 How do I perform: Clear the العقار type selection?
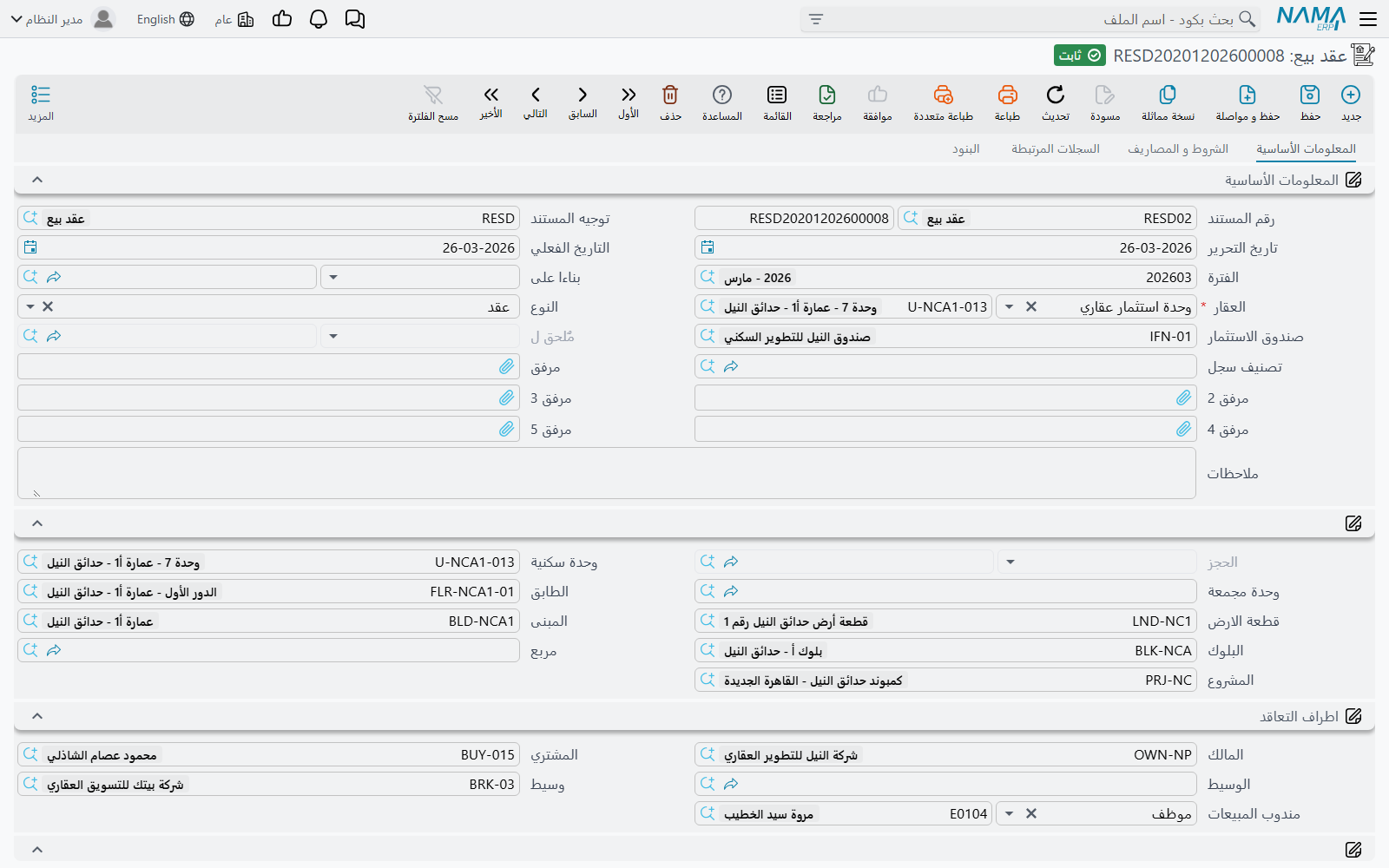(1031, 306)
